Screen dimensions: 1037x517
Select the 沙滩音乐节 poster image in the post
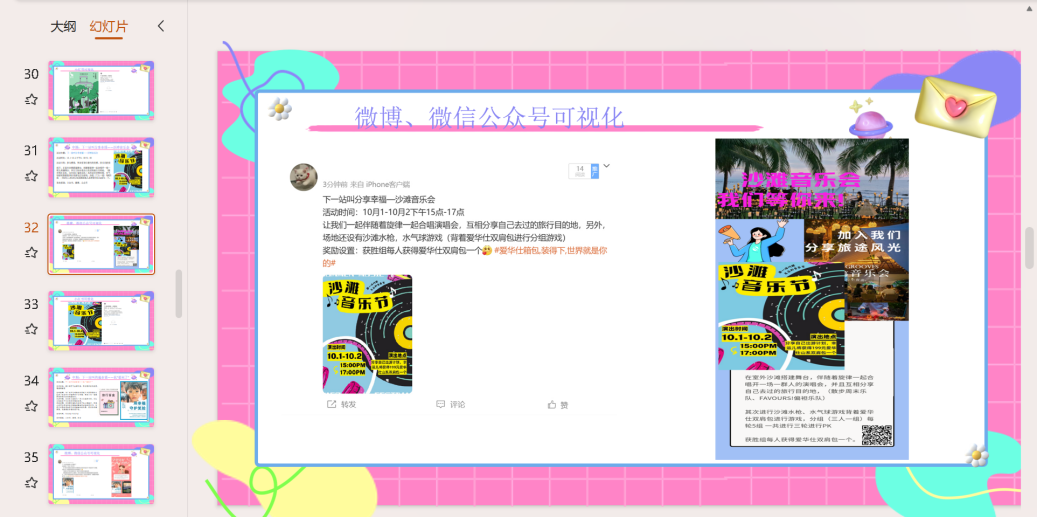(x=368, y=334)
